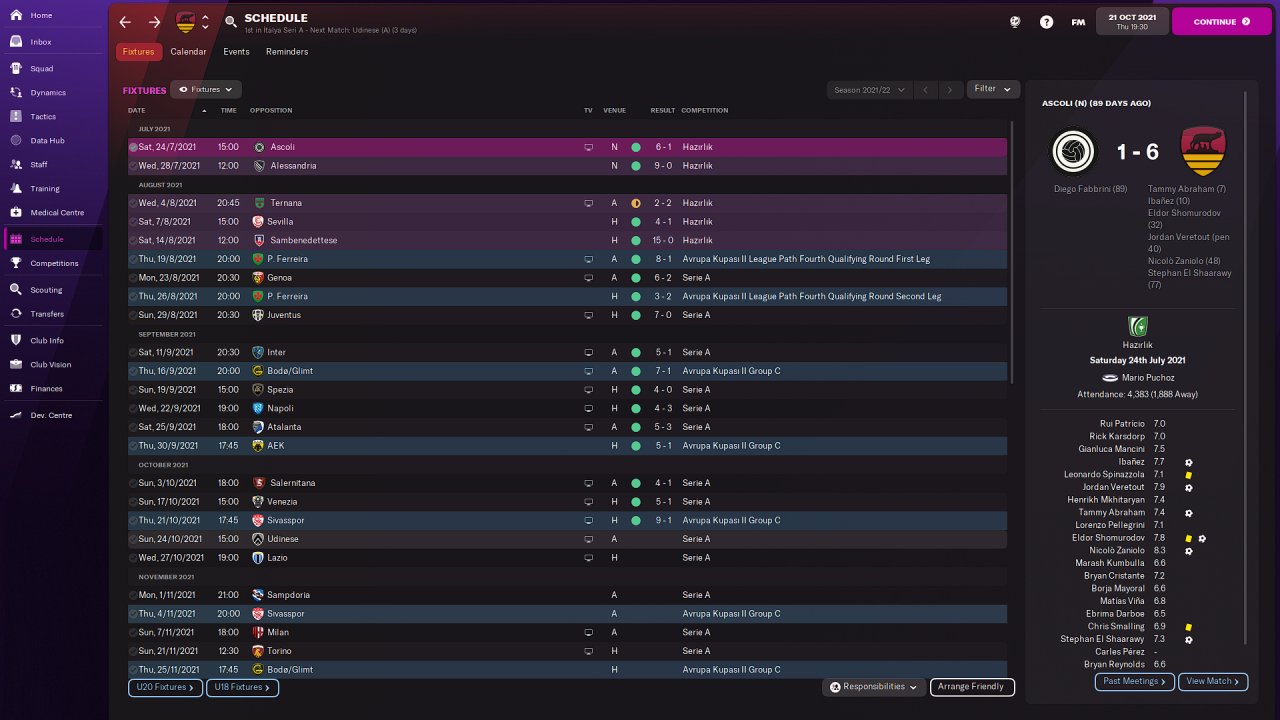This screenshot has width=1280, height=720.
Task: Open the Fixtures view dropdown
Action: (x=206, y=89)
